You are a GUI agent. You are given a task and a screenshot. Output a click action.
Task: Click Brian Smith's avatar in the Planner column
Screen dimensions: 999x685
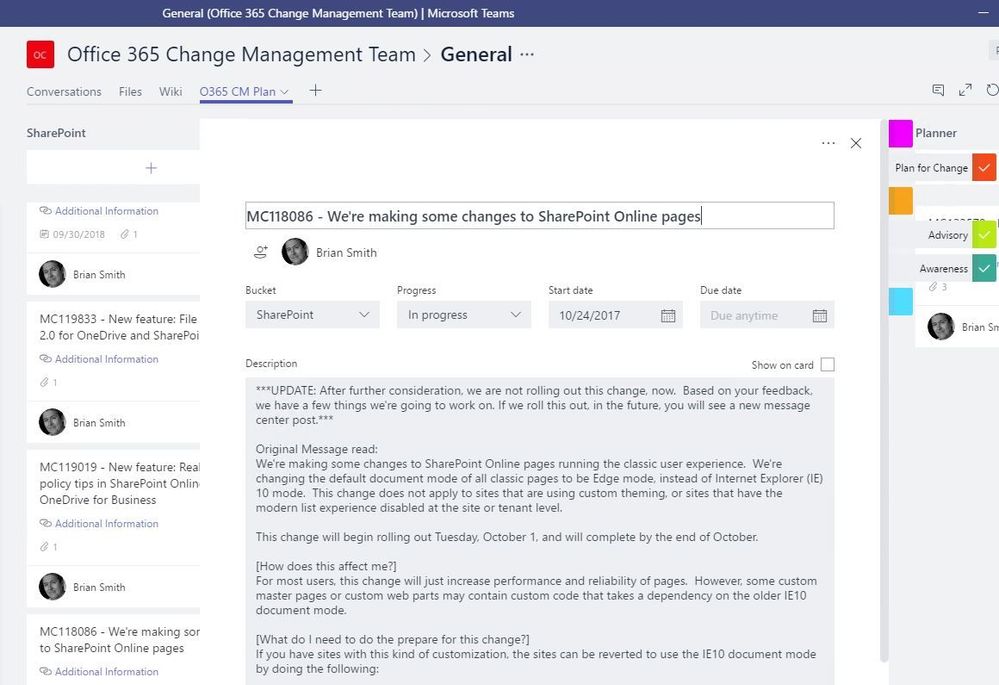pyautogui.click(x=941, y=326)
